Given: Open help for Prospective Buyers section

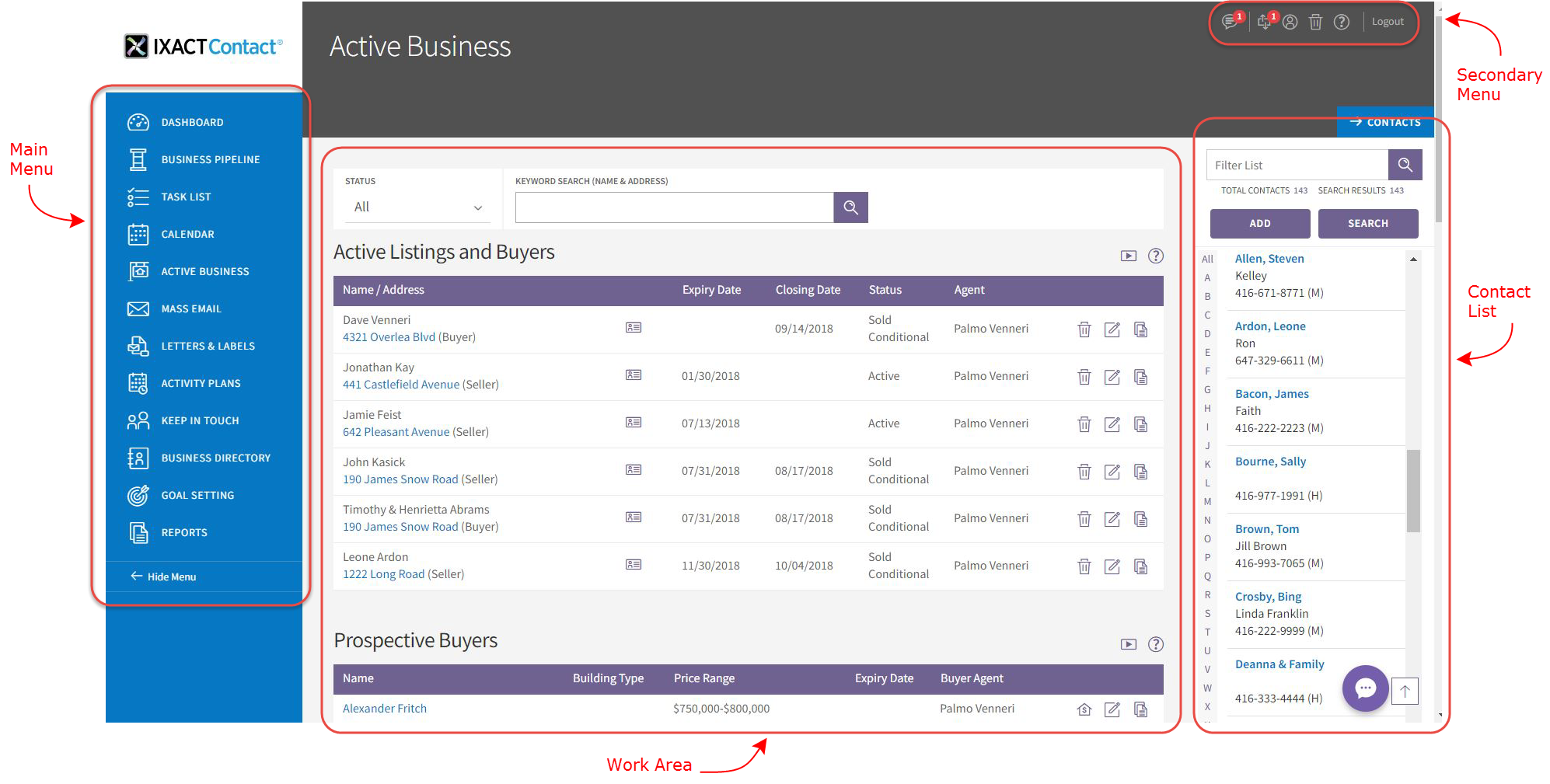Looking at the screenshot, I should [x=1156, y=644].
